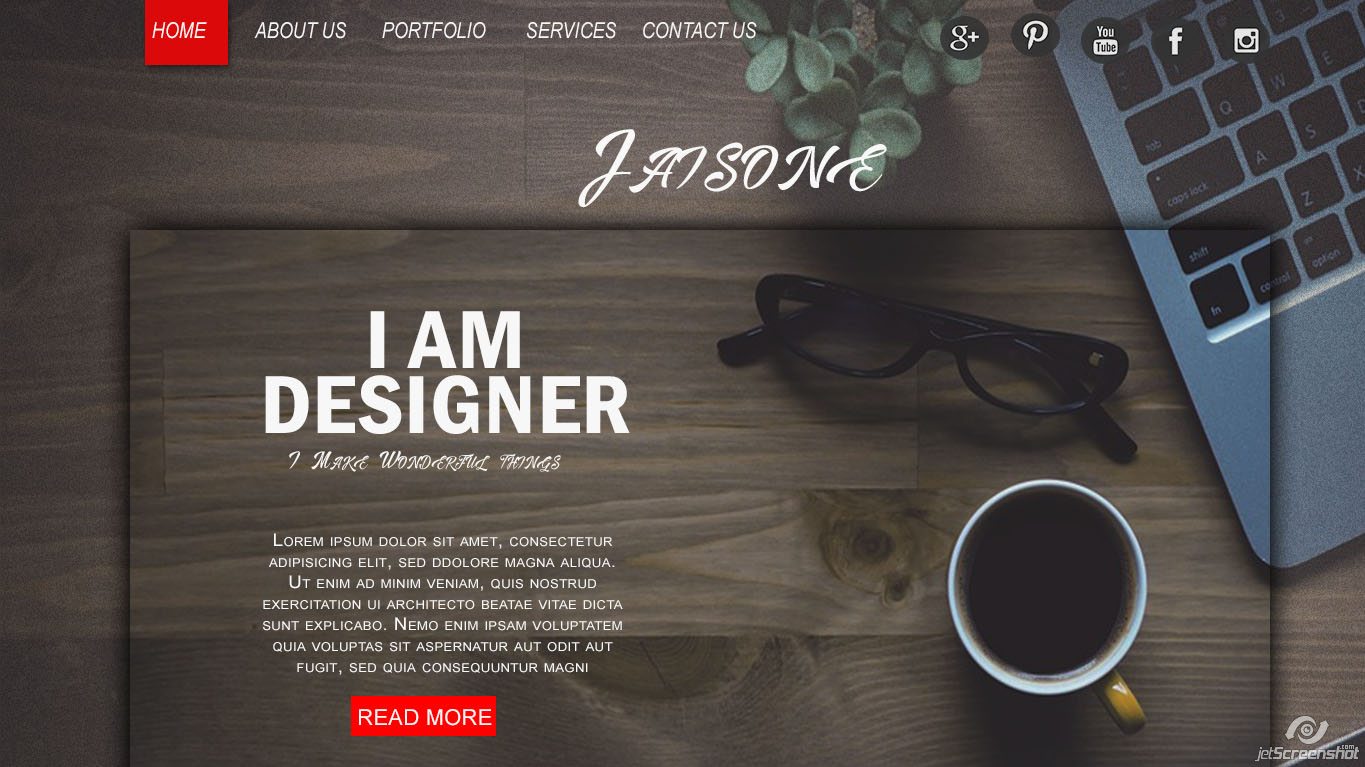The width and height of the screenshot is (1365, 767).
Task: Select the I Make Wonderful Things tagline
Action: tap(424, 462)
